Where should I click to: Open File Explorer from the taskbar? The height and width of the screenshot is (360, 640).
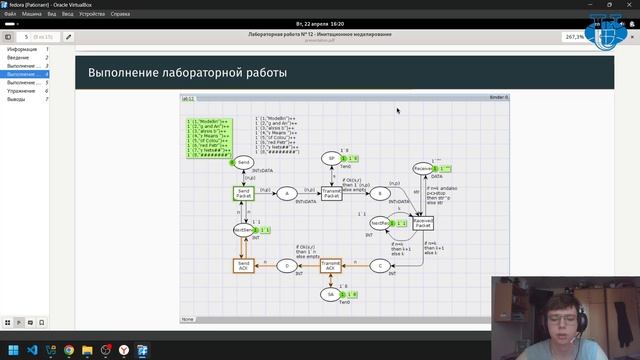[x=87, y=350]
